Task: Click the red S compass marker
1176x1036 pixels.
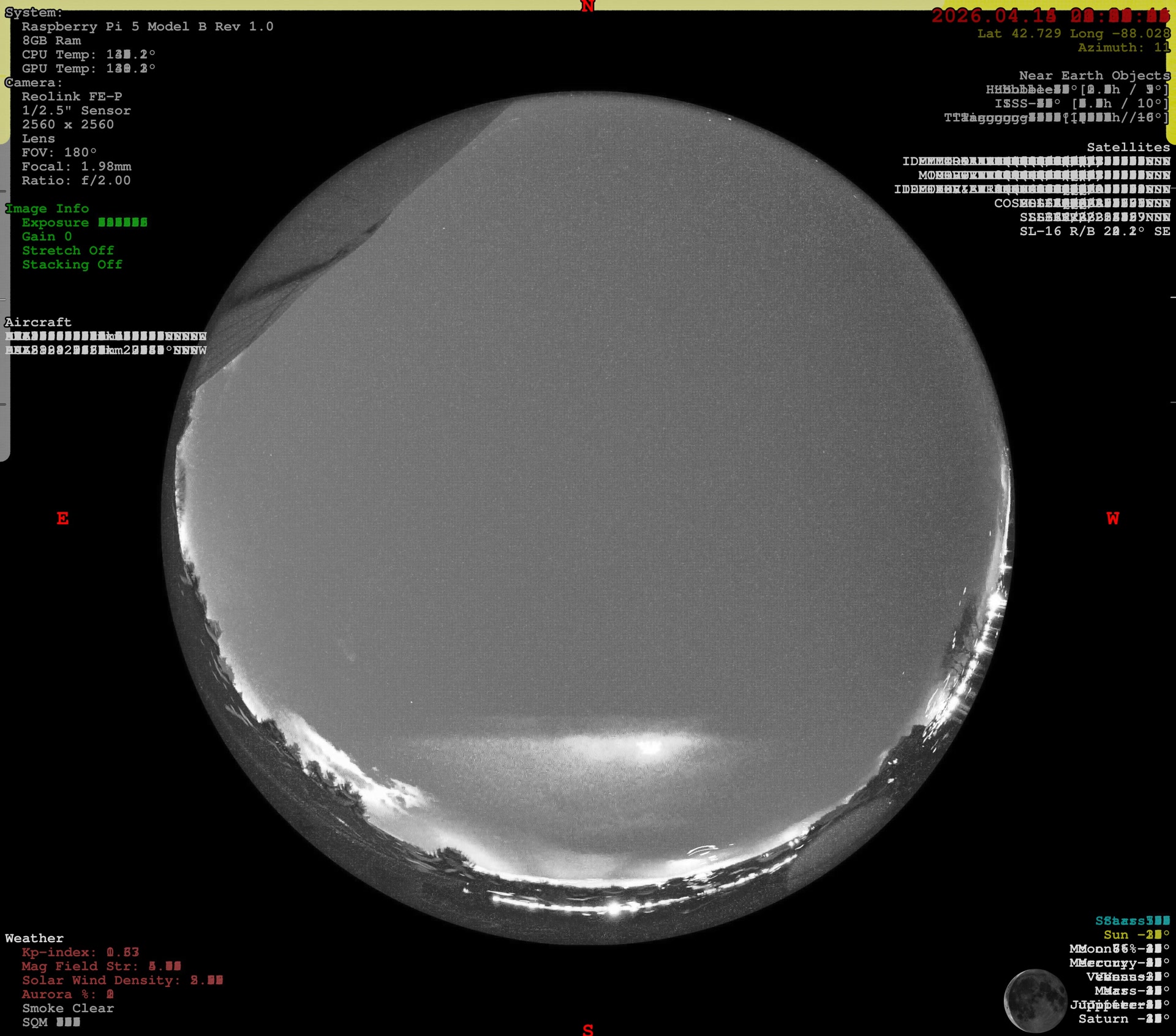Action: click(x=587, y=1029)
